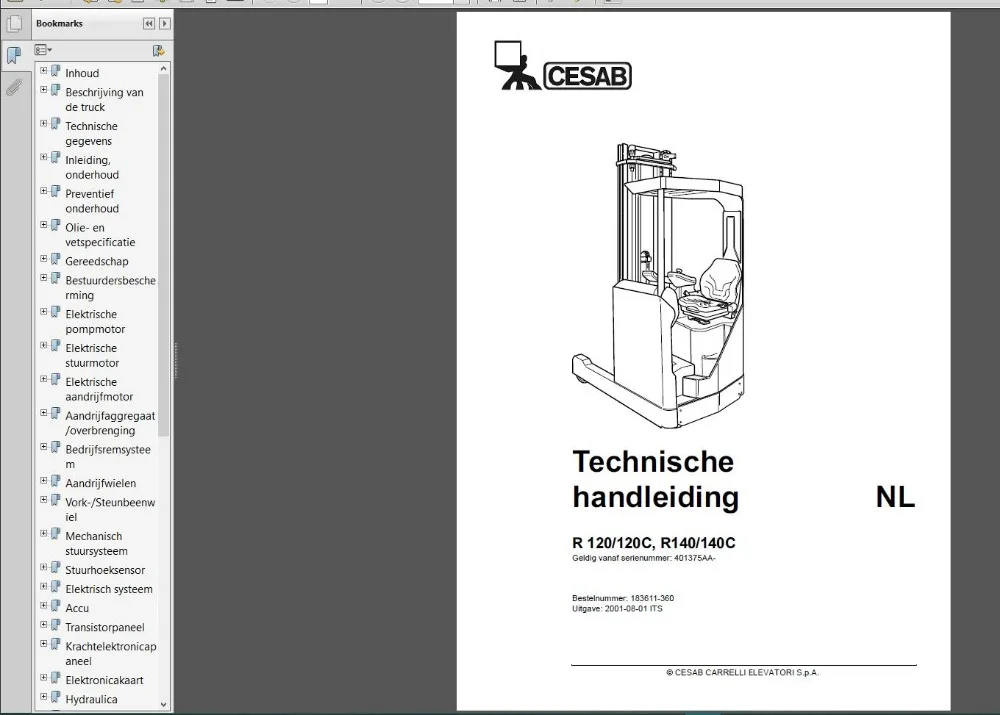Screen dimensions: 1000x715
Task: Click the CESAB logo on the page
Action: click(562, 66)
